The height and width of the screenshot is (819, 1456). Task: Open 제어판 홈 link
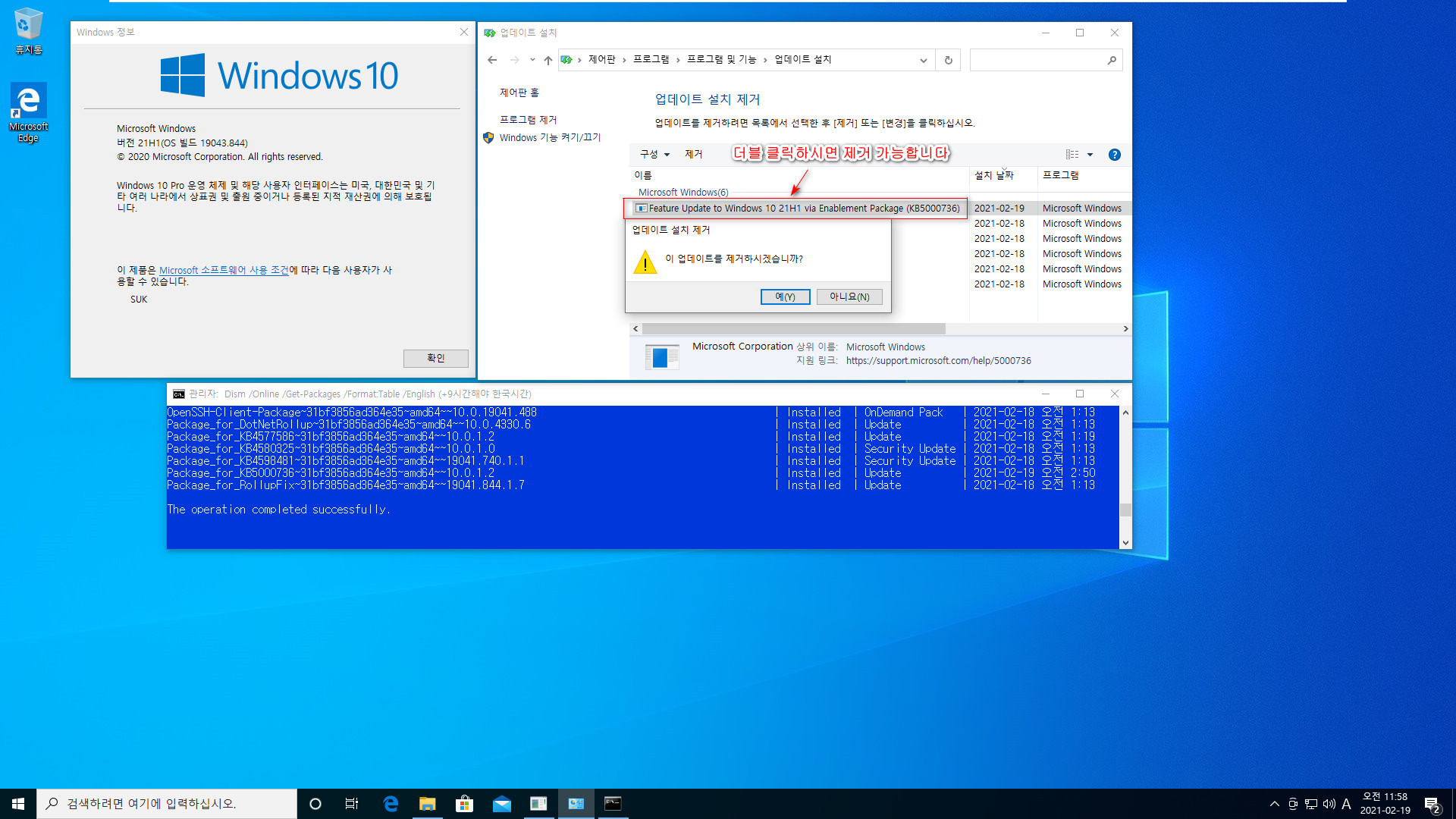point(519,93)
